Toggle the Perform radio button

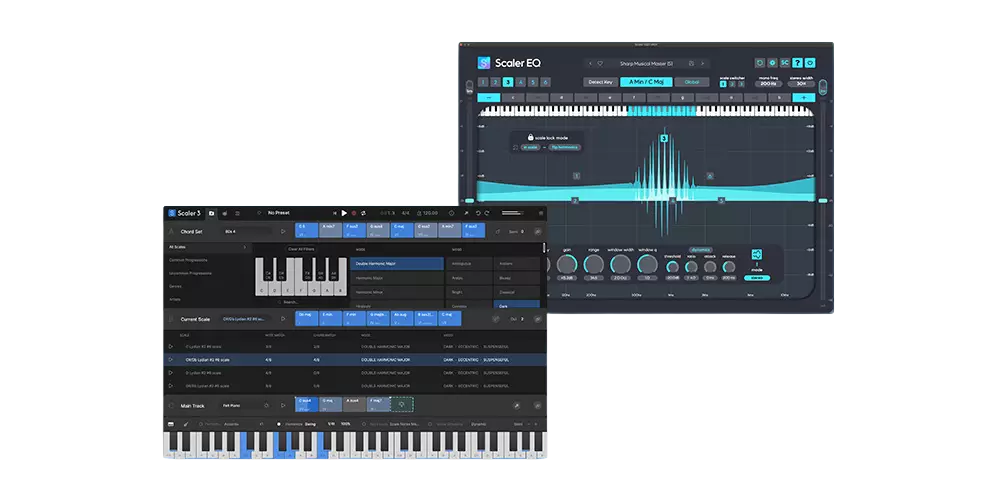(200, 424)
